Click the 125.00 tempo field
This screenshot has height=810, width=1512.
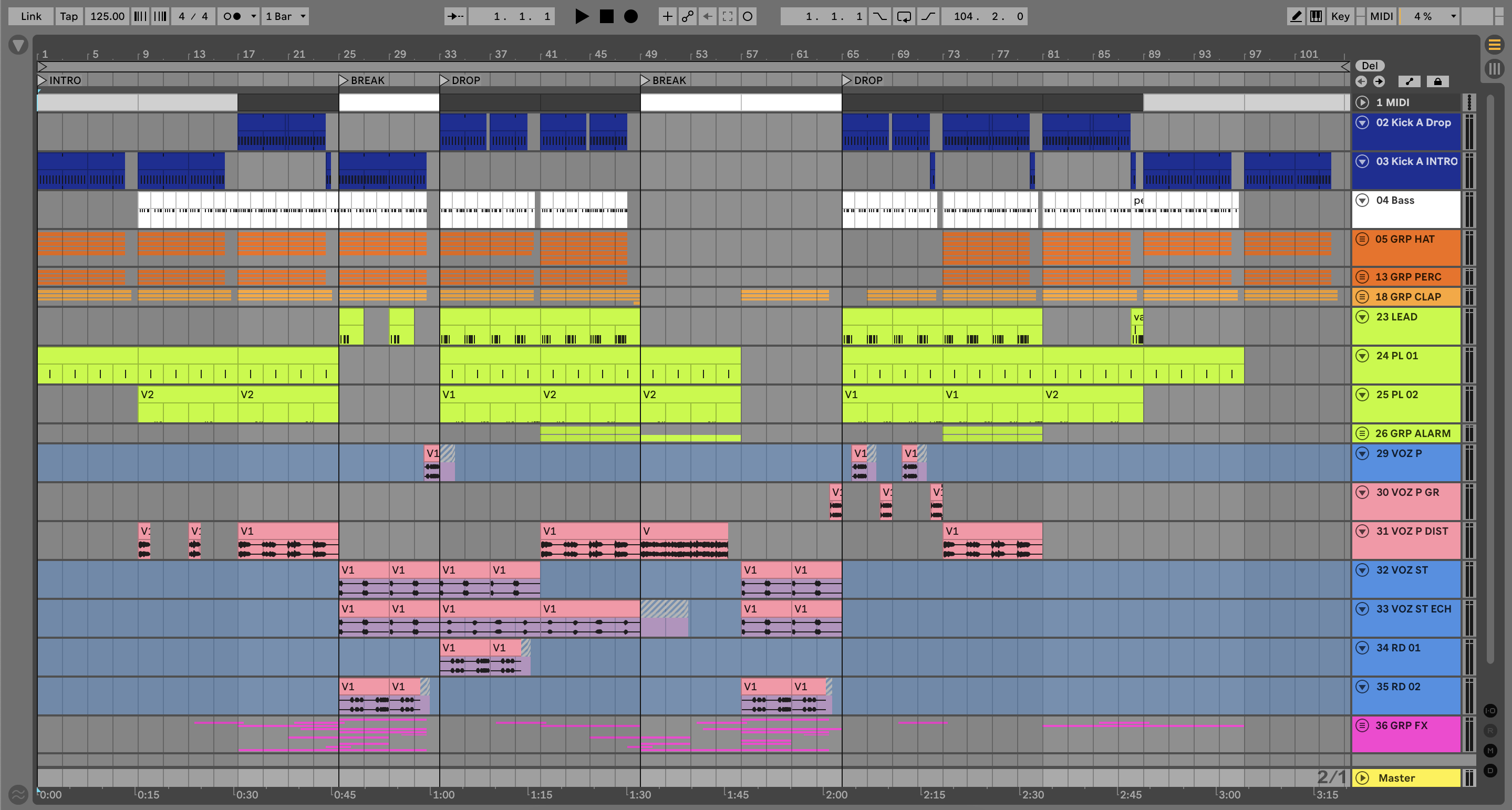(107, 16)
